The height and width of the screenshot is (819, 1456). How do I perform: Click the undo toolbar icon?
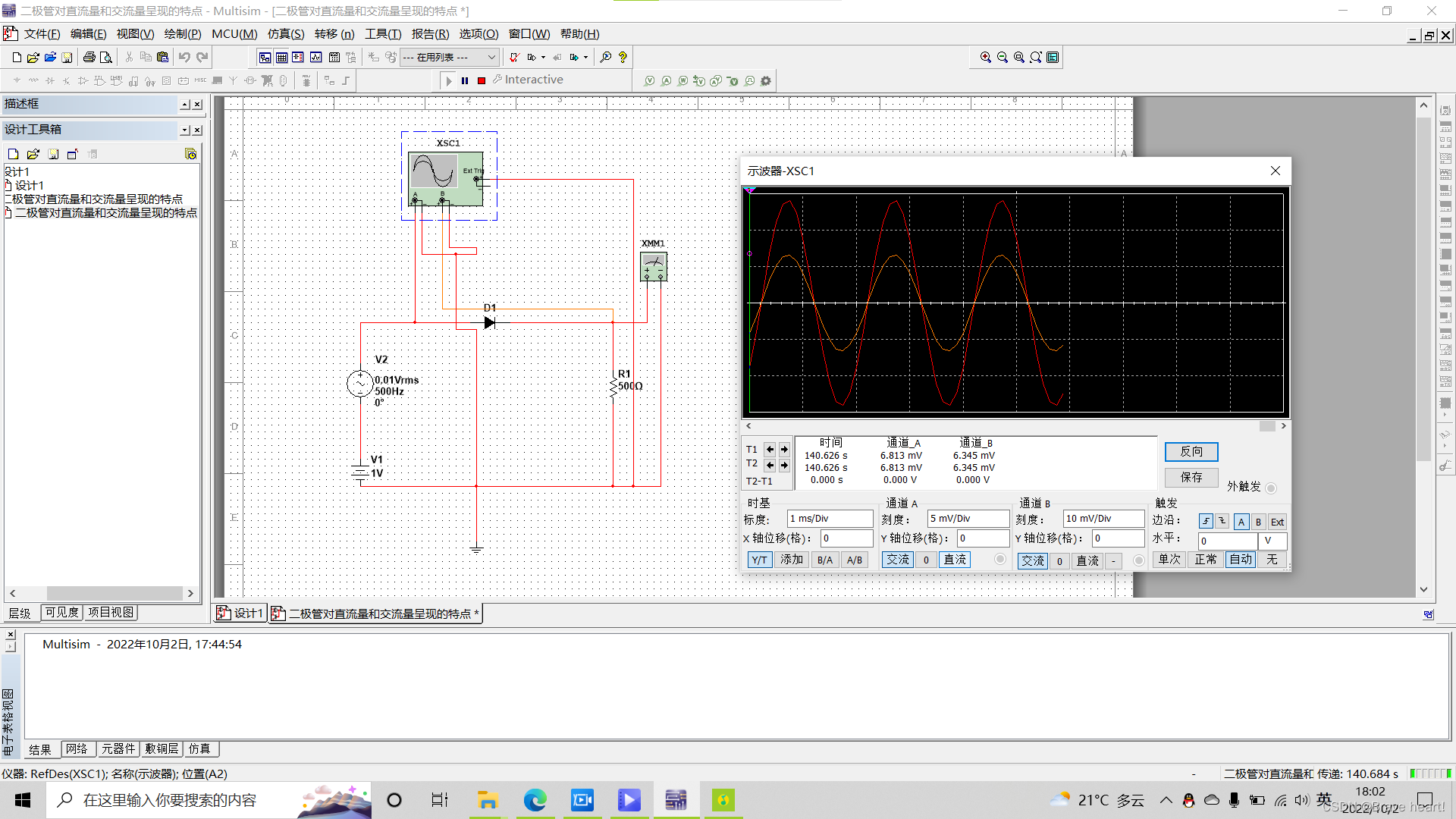[184, 57]
